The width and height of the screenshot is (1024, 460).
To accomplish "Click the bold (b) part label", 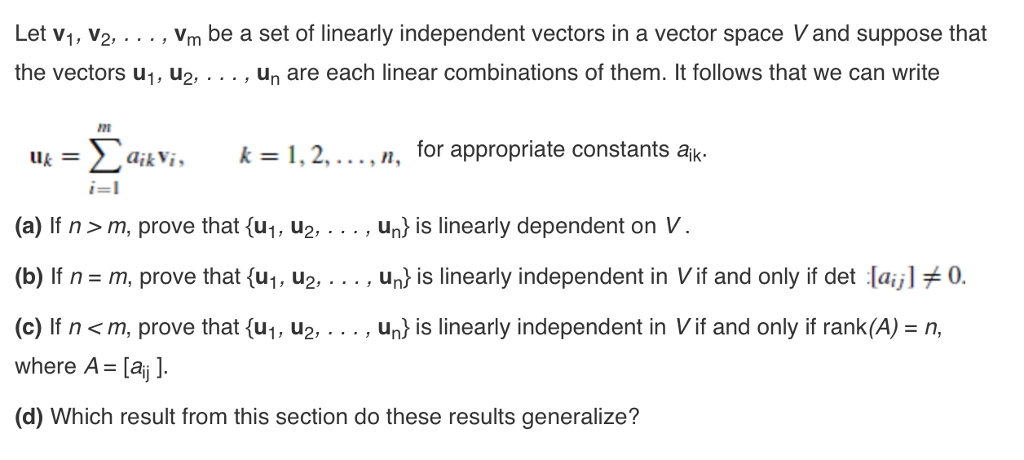I will pos(27,275).
